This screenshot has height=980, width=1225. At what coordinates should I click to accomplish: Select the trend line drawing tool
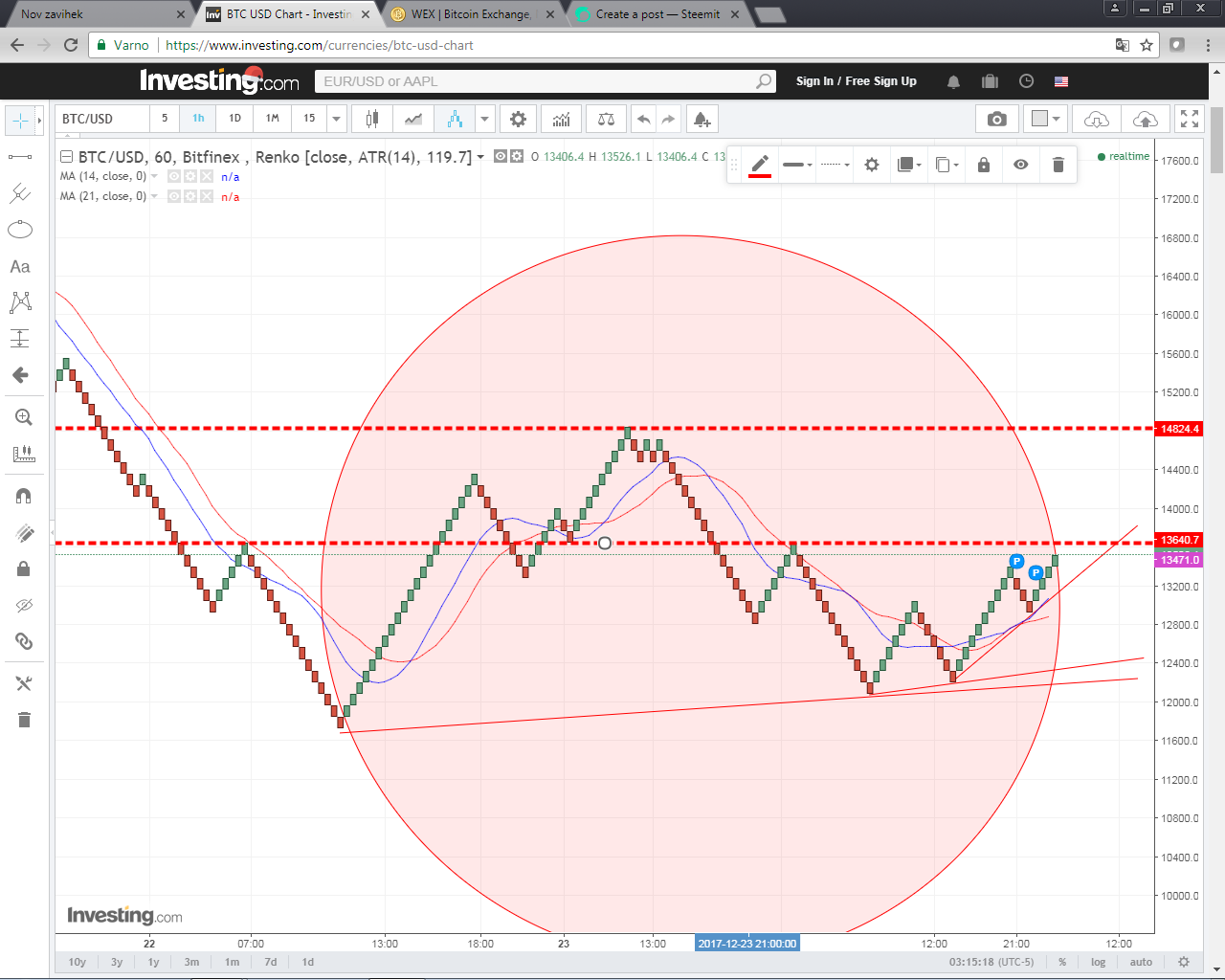point(20,157)
